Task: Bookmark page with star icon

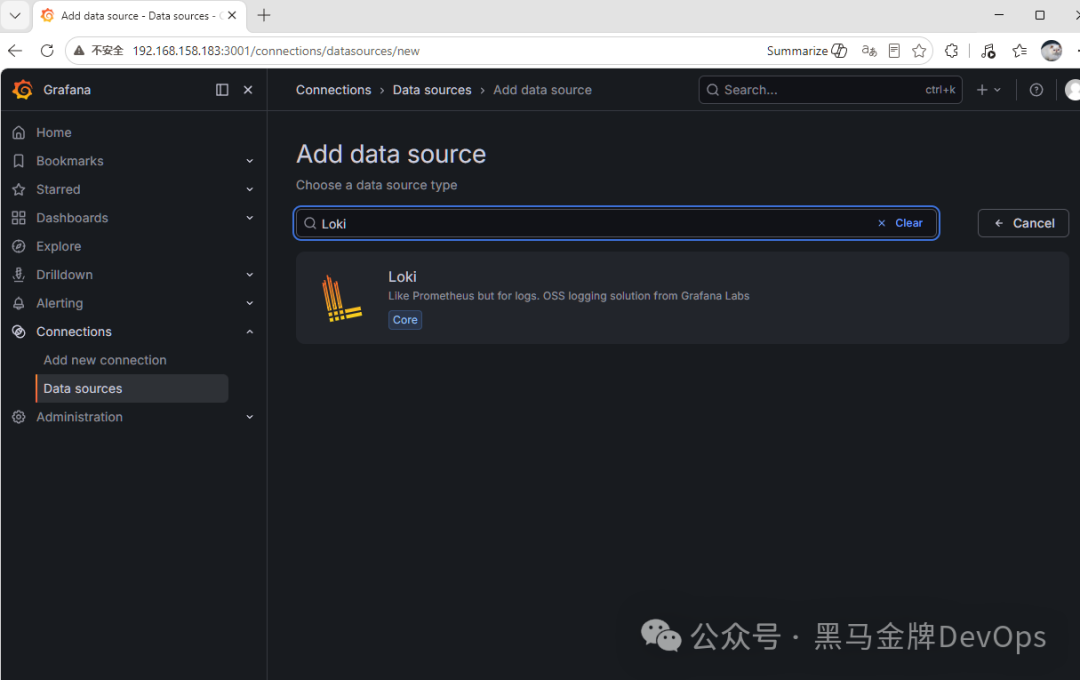Action: point(919,51)
